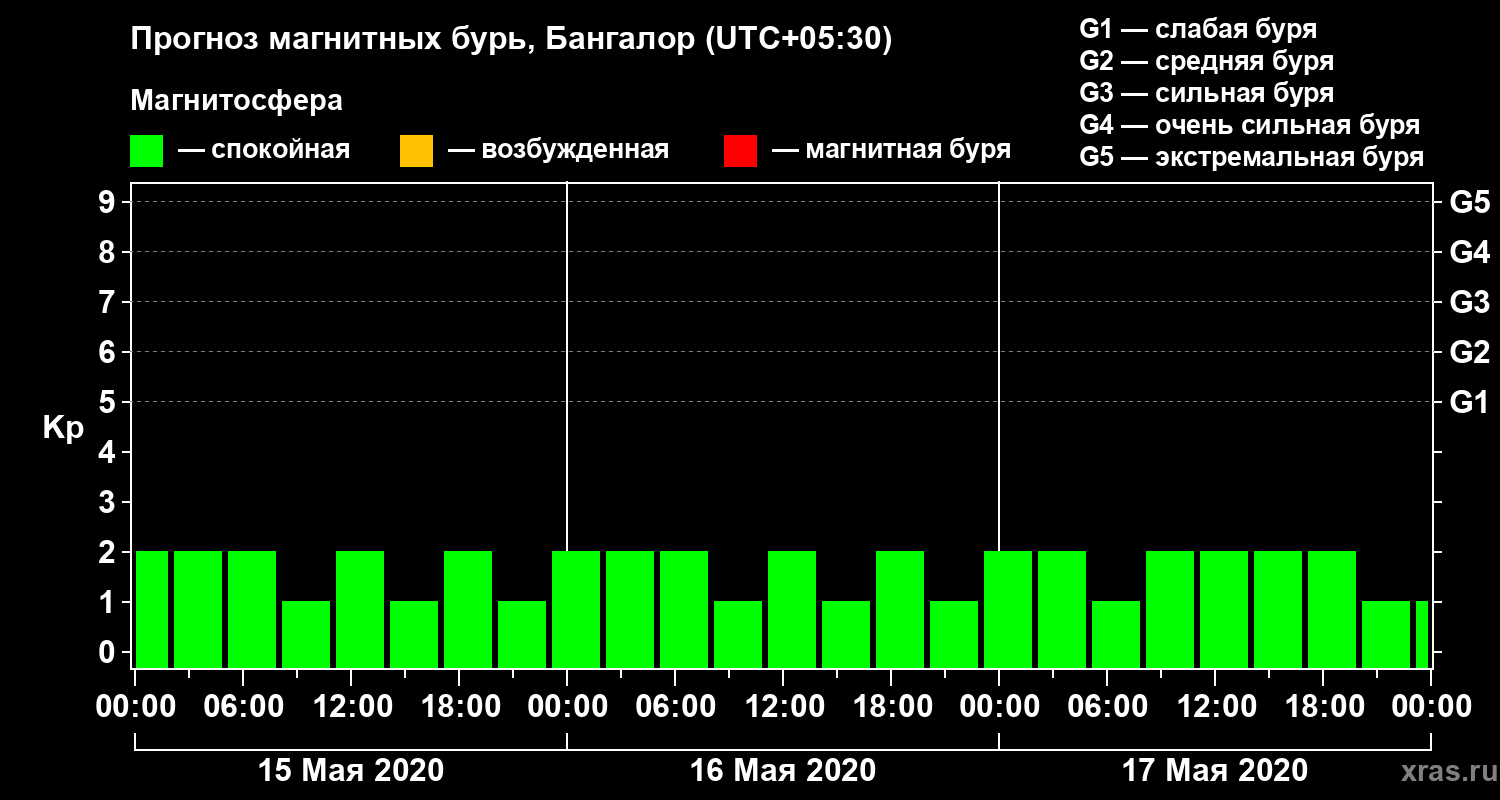1500x800 pixels.
Task: Click the Kp 2 bar crossing midnight into 16 Мая
Action: [576, 609]
